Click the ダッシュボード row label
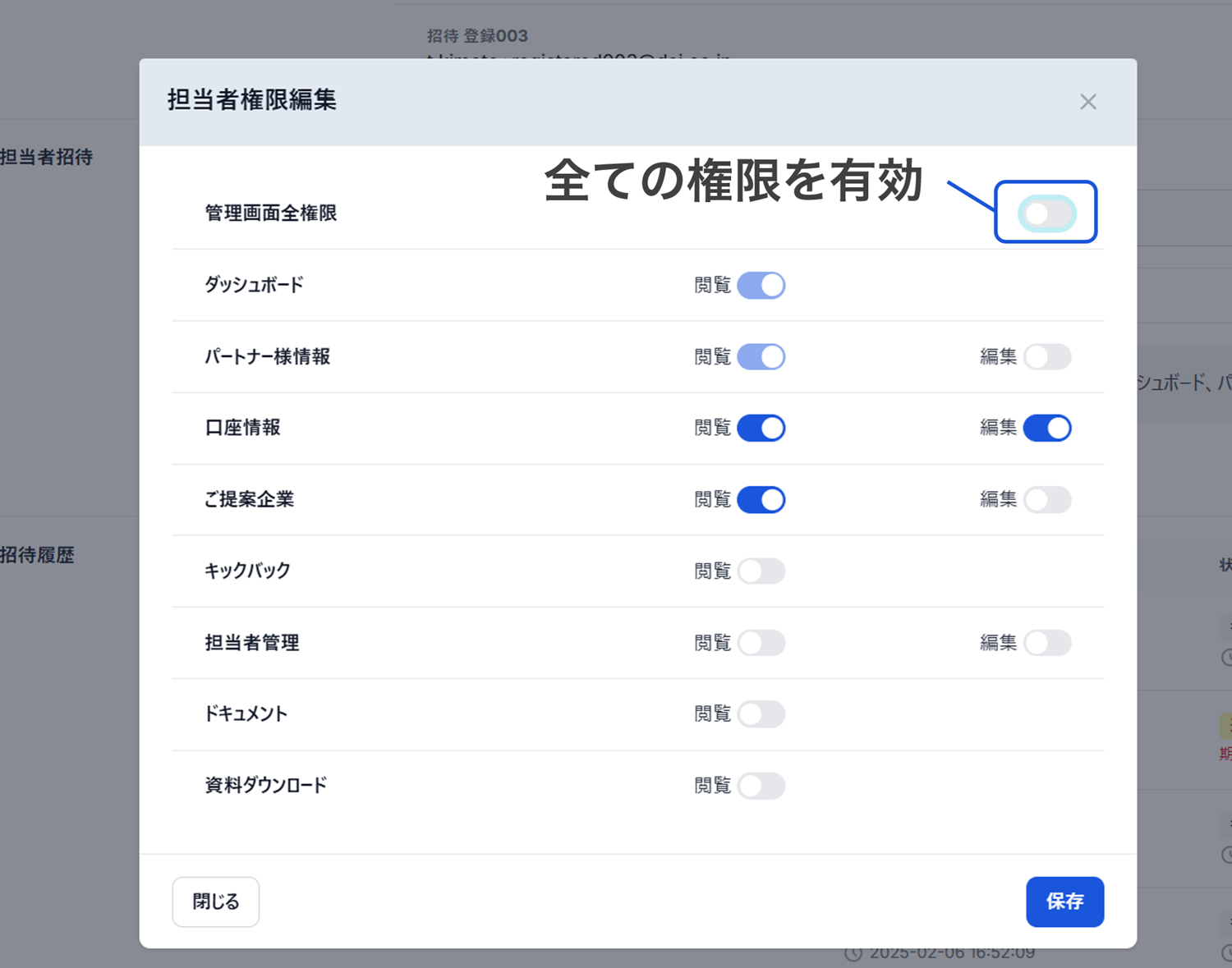 point(254,285)
